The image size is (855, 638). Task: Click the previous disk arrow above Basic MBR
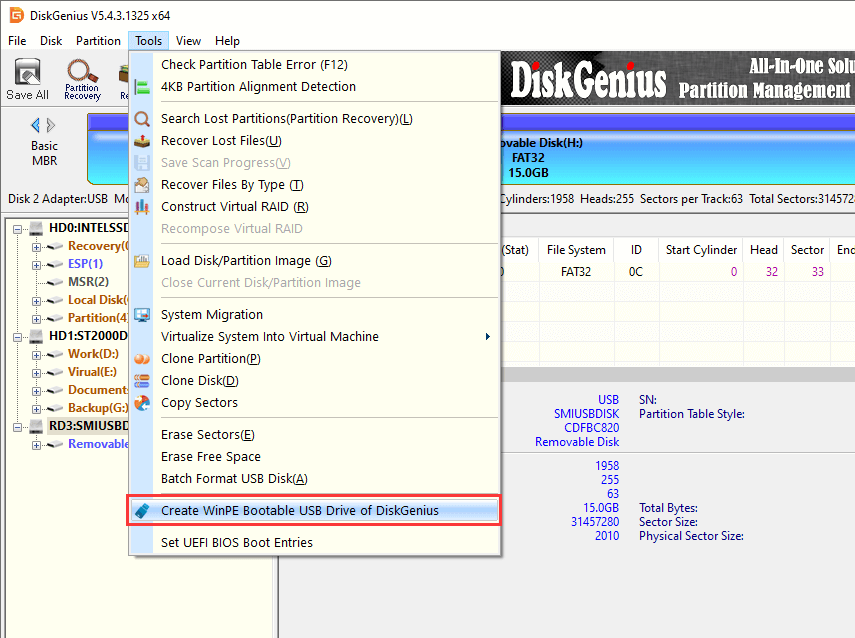point(36,125)
